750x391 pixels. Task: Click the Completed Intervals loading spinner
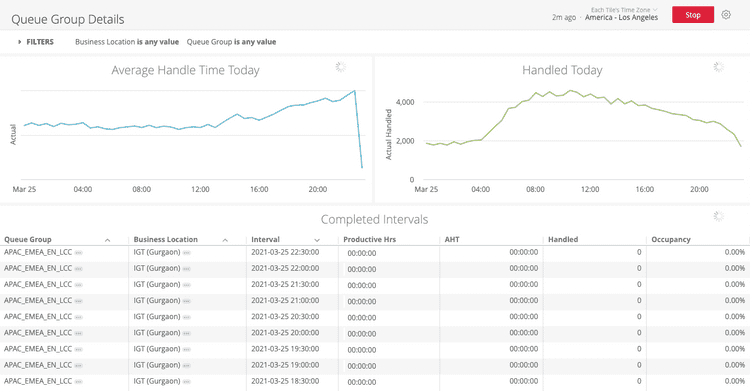click(718, 216)
